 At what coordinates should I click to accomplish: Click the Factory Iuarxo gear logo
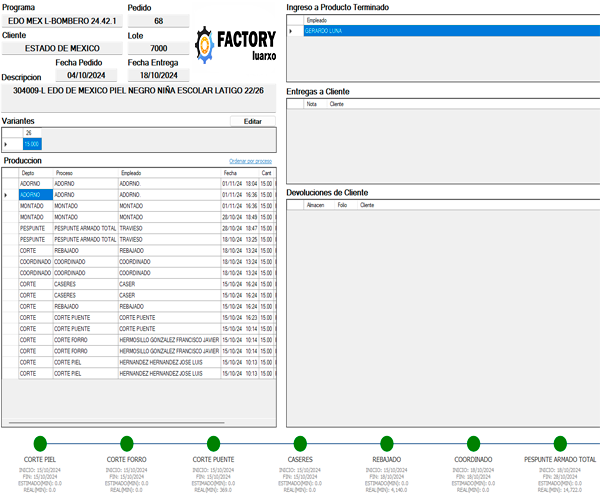tap(206, 44)
